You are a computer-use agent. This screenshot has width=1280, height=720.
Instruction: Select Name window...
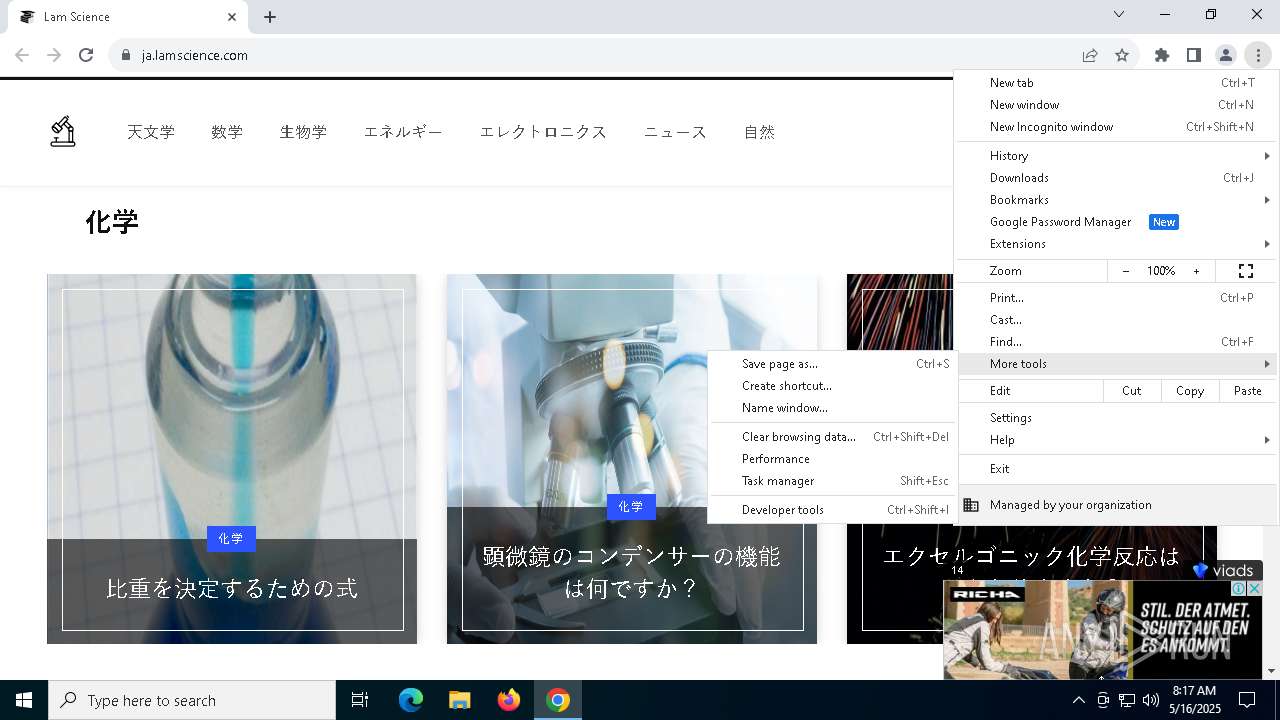833,408
